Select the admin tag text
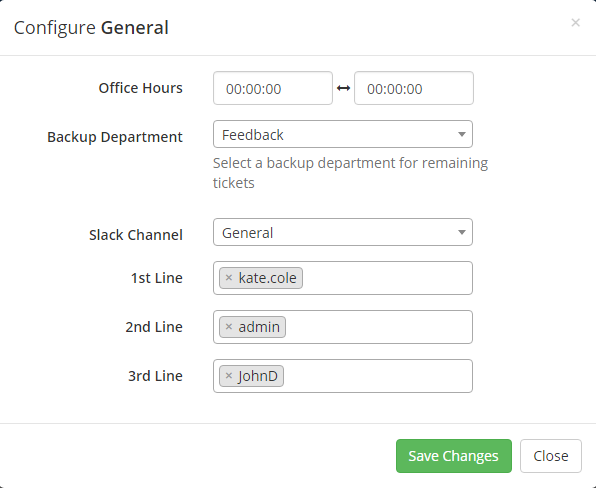This screenshot has height=488, width=596. [259, 327]
